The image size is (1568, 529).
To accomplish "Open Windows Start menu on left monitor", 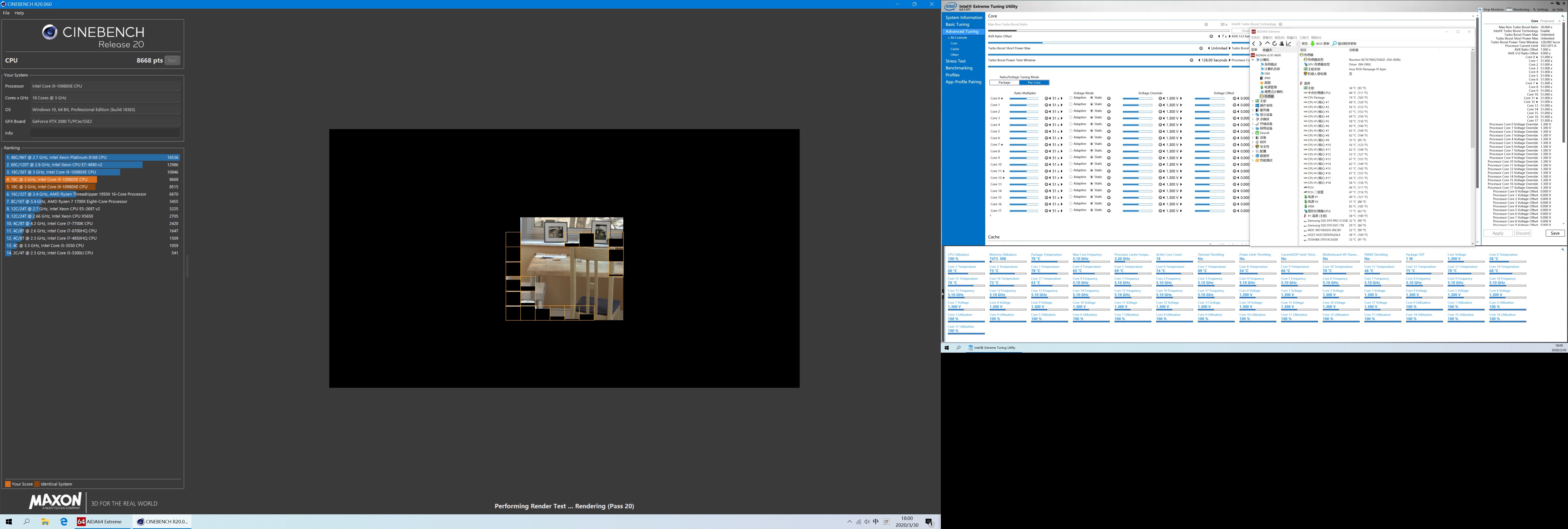I will coord(9,522).
